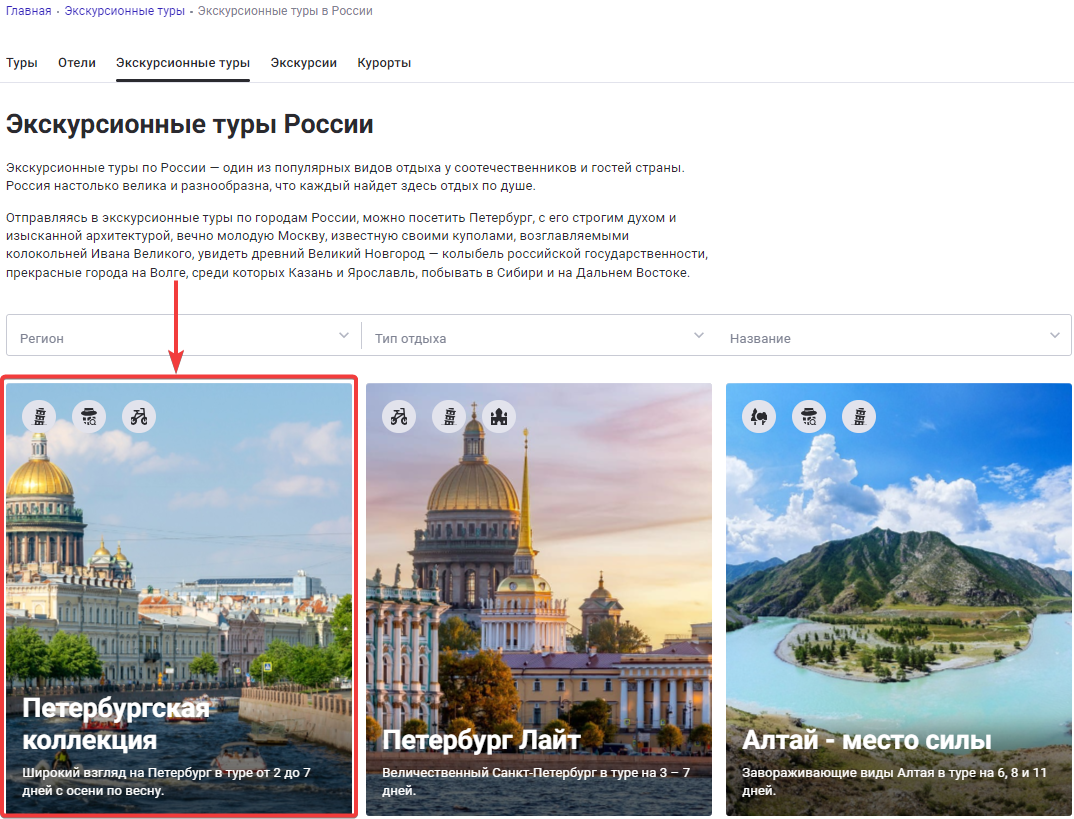This screenshot has height=819, width=1074.
Task: Click bicycle icon on Петербург Лайт card
Action: point(399,416)
